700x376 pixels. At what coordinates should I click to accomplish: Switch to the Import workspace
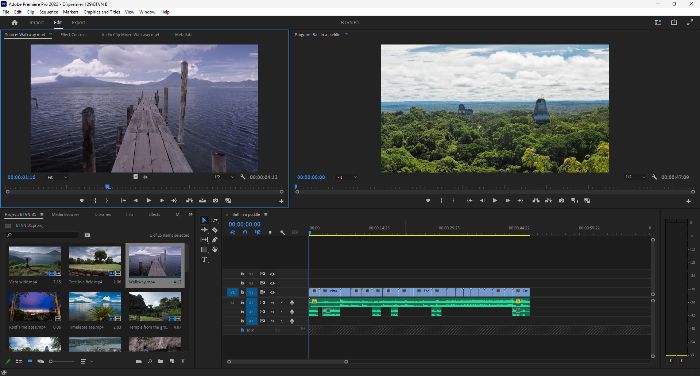click(x=37, y=22)
